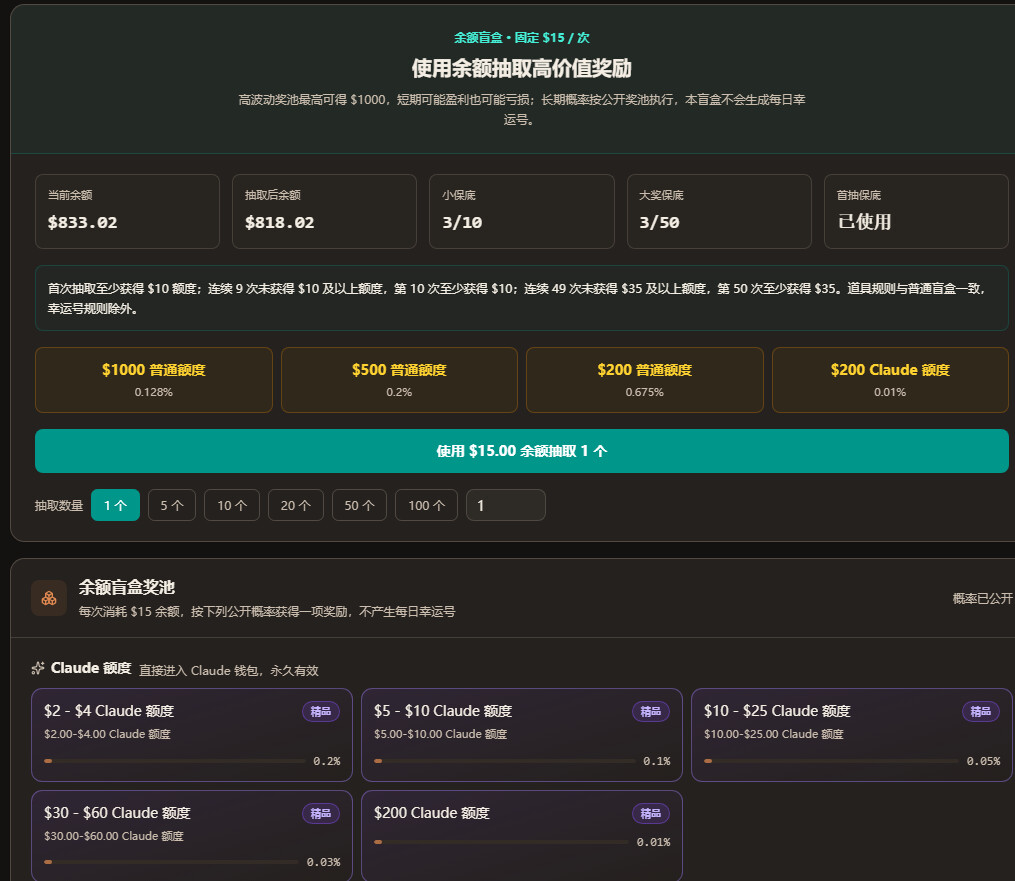Select 1 个 draw quantity
Viewport: 1015px width, 881px height.
pos(115,506)
